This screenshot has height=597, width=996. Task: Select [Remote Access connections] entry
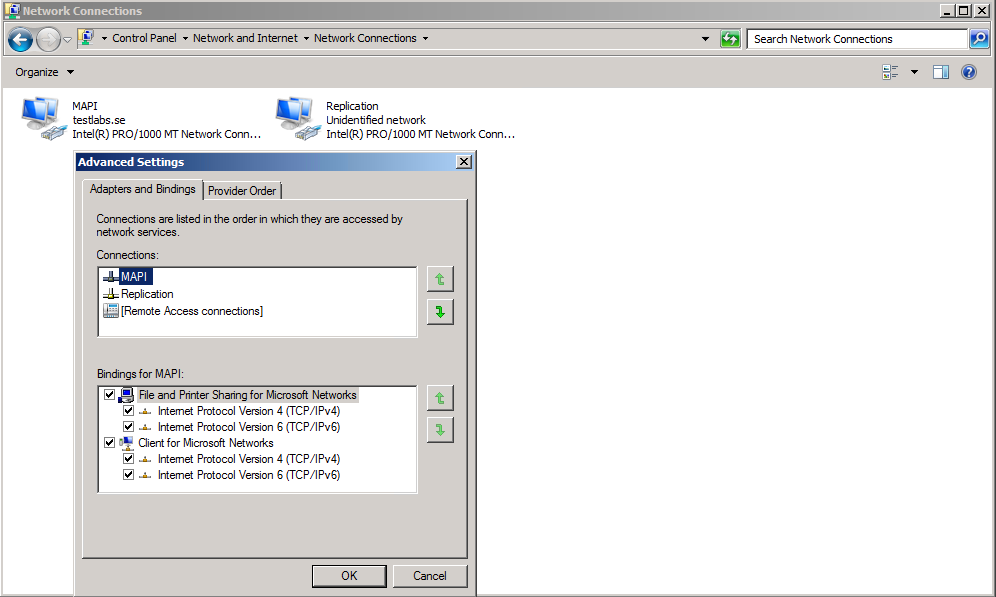tap(191, 311)
